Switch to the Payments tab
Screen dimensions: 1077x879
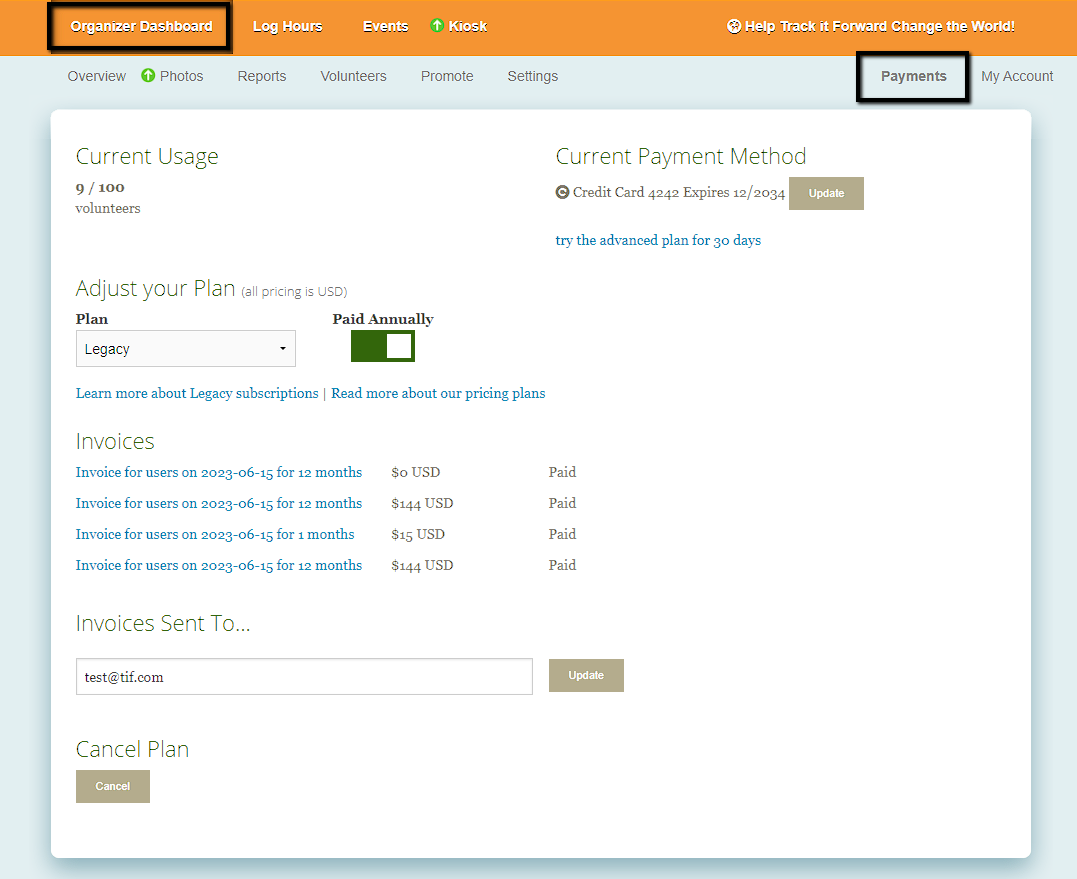(x=913, y=77)
